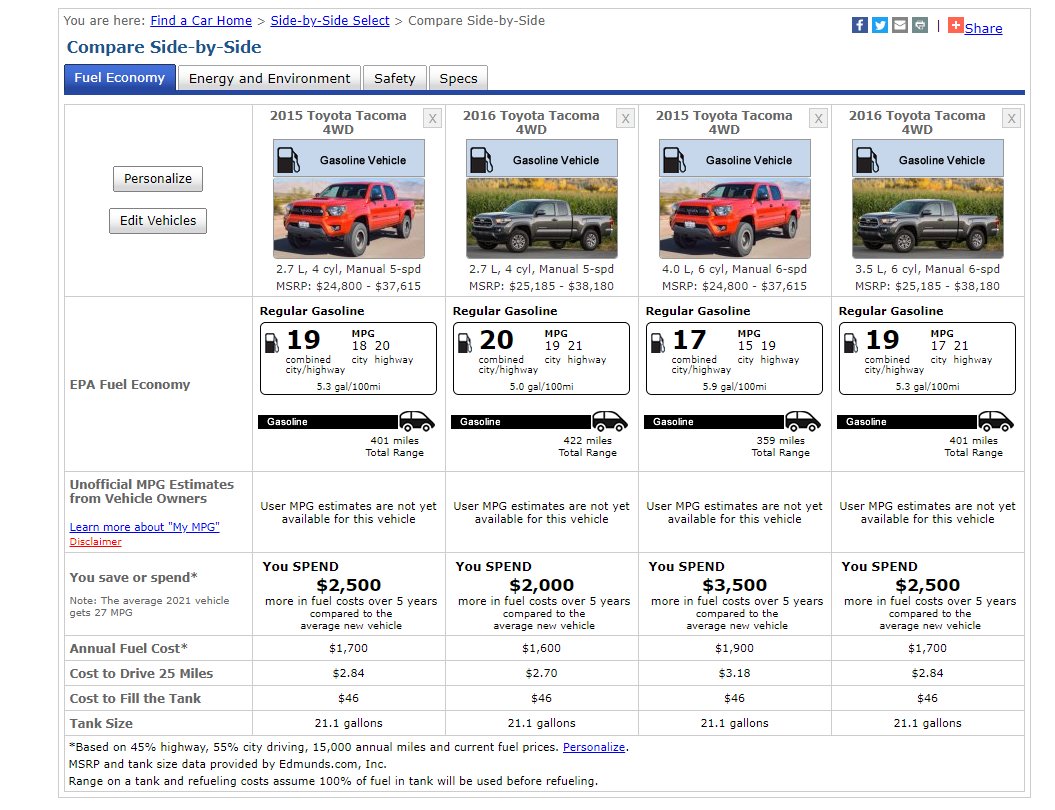Click 2015 Tacoma 2.7 L truck photo

(x=349, y=218)
